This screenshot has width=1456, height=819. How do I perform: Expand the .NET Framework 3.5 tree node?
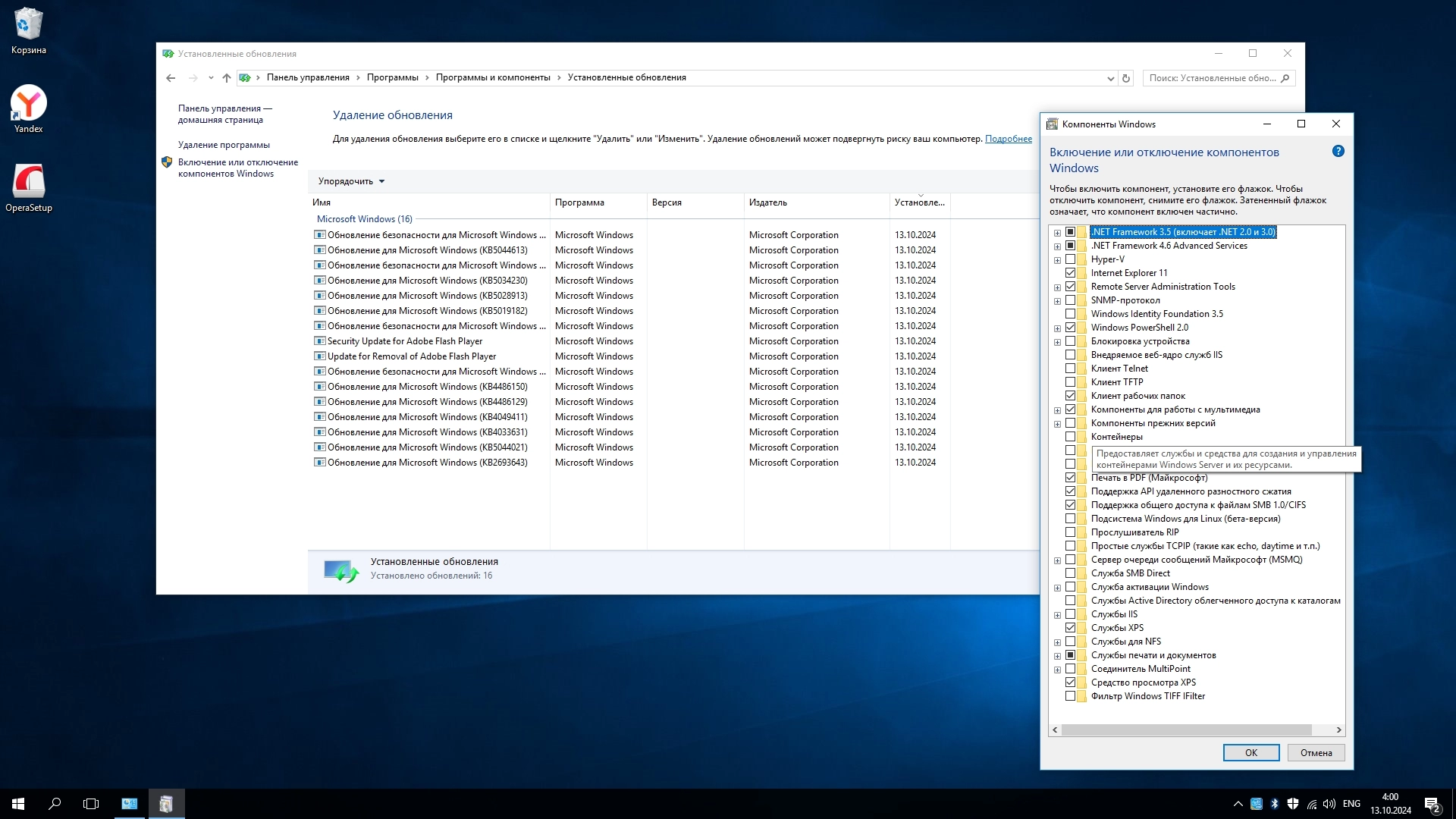coord(1057,233)
